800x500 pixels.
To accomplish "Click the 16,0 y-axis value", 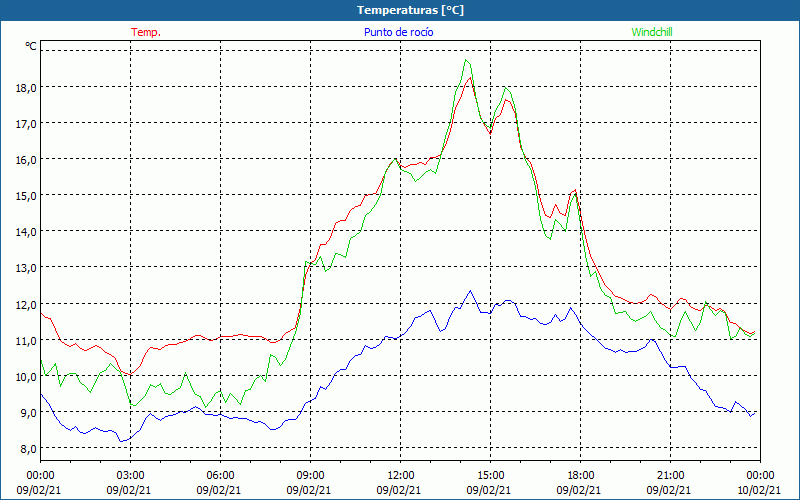I will [x=27, y=160].
